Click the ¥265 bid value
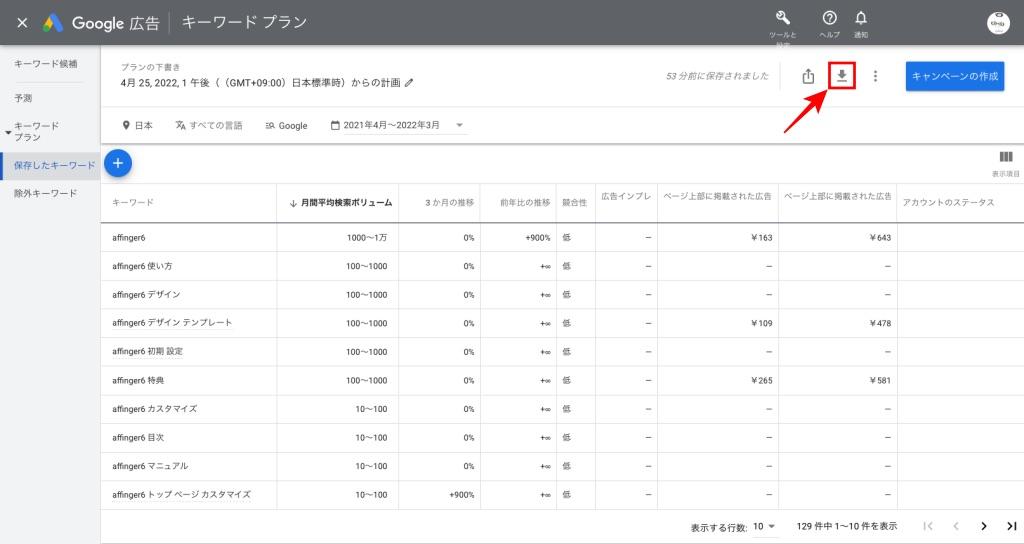Image resolution: width=1024 pixels, height=544 pixels. tap(761, 380)
